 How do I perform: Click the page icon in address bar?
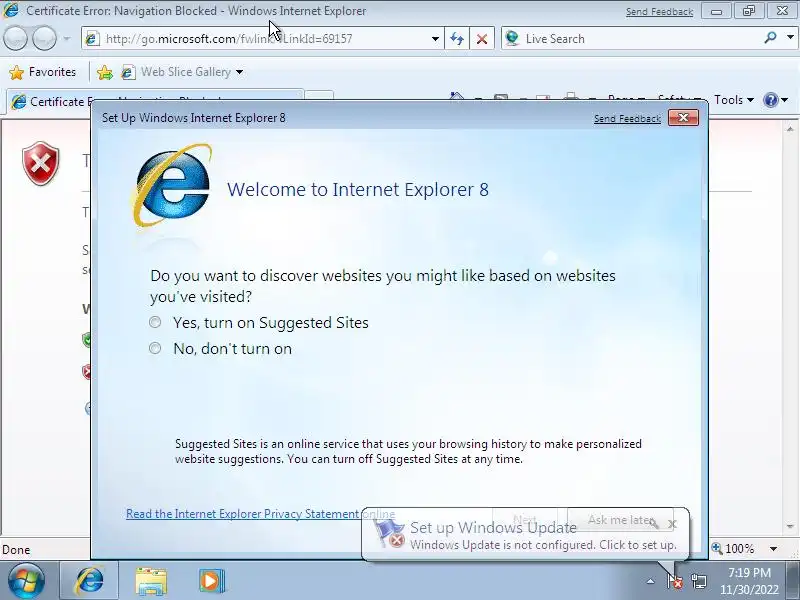(92, 39)
